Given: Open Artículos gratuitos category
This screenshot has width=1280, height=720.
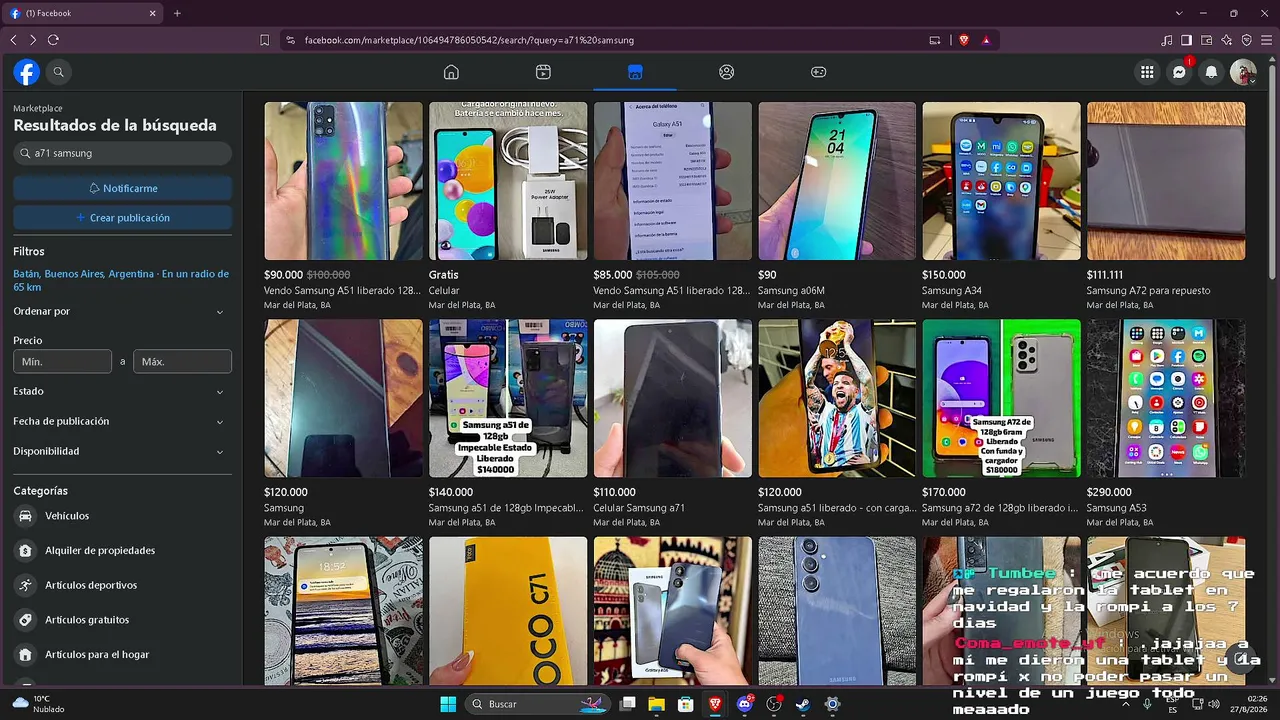Looking at the screenshot, I should point(122,620).
